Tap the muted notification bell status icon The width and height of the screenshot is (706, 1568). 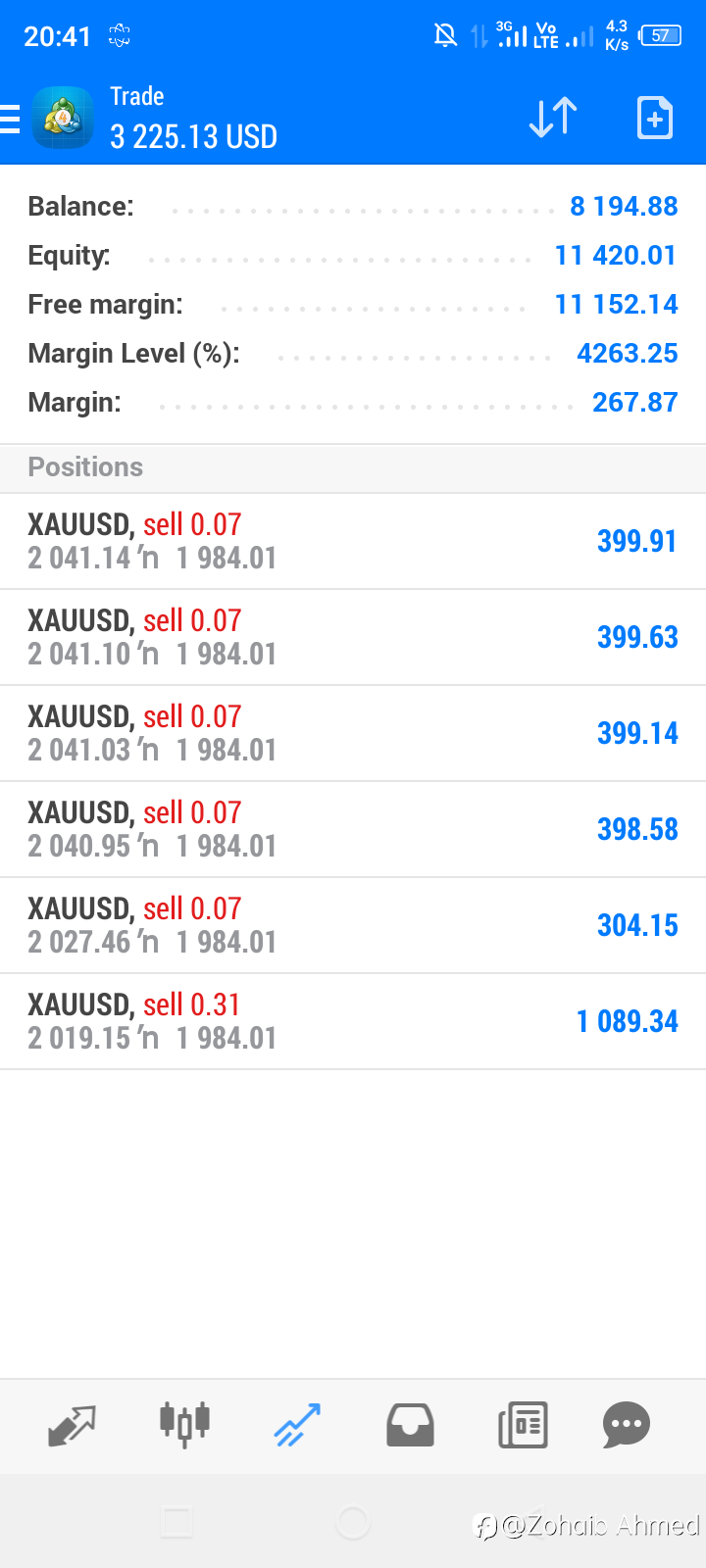coord(445,36)
